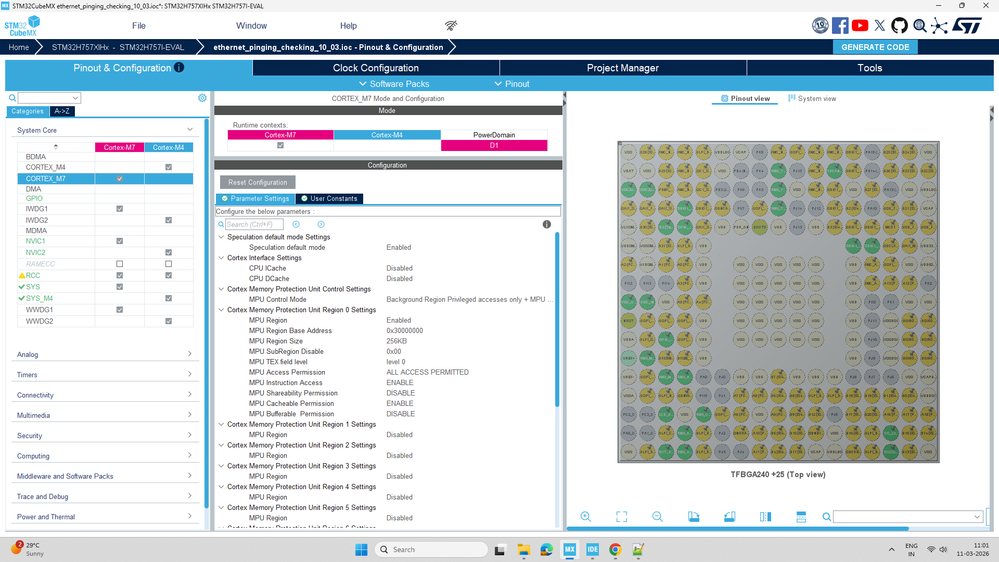Go to next parameter search result
Screen dimensions: 999x562
[x=321, y=224]
